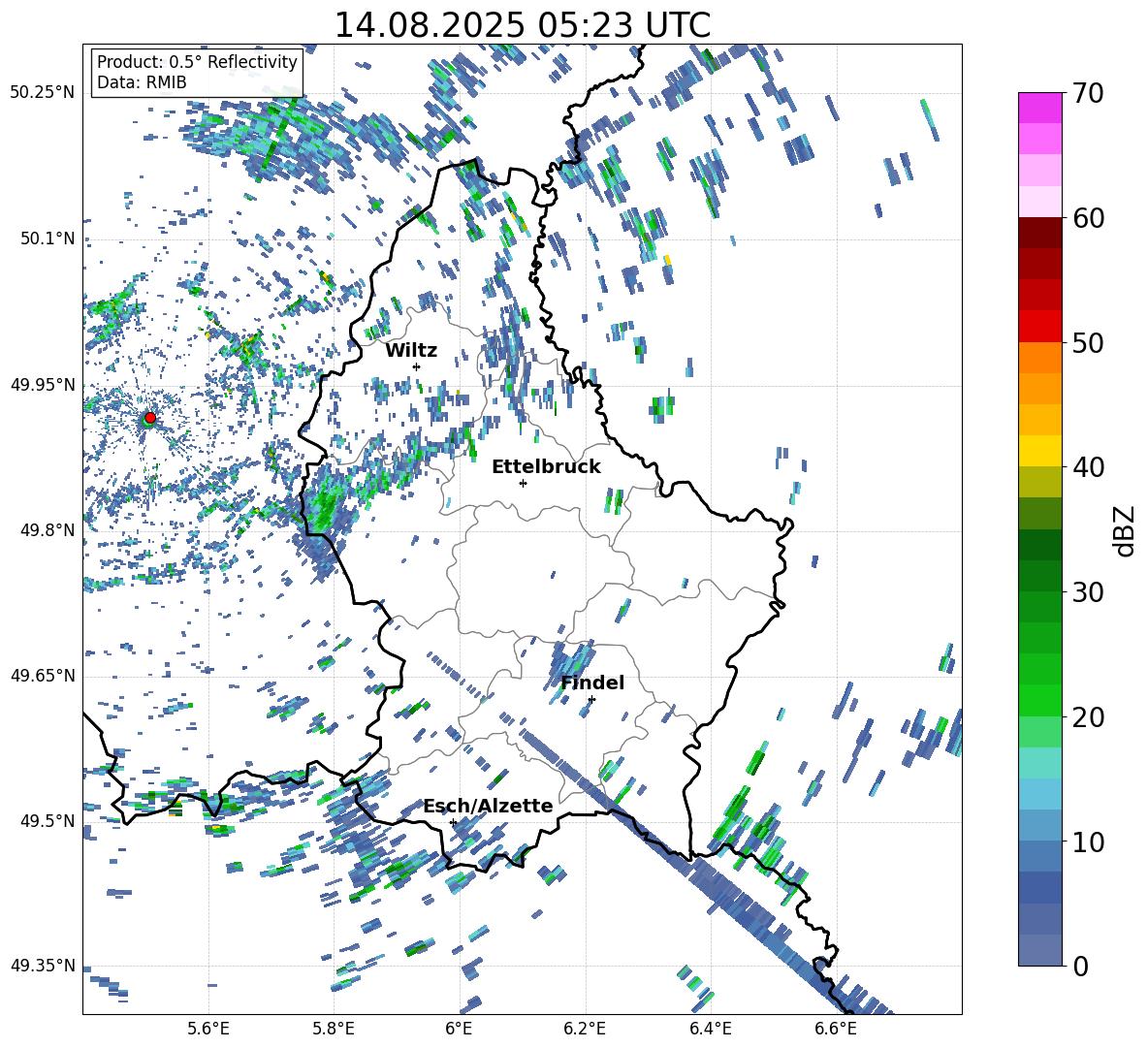Click the yellow 40 dBZ colorbar segment
The width and height of the screenshot is (1148, 1048).
[1039, 451]
